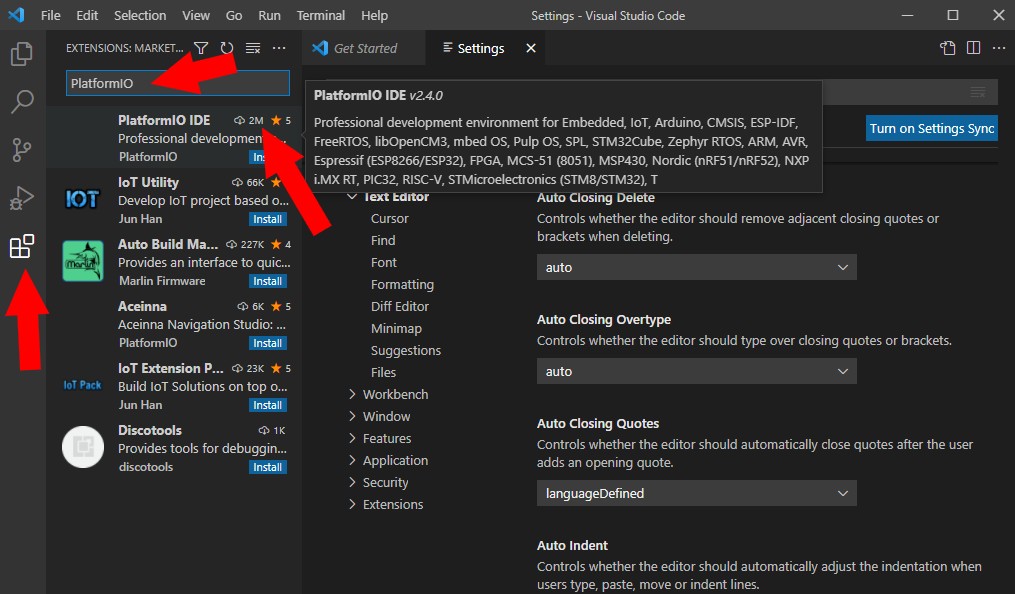Collapse the Text Editor settings section

pos(352,197)
